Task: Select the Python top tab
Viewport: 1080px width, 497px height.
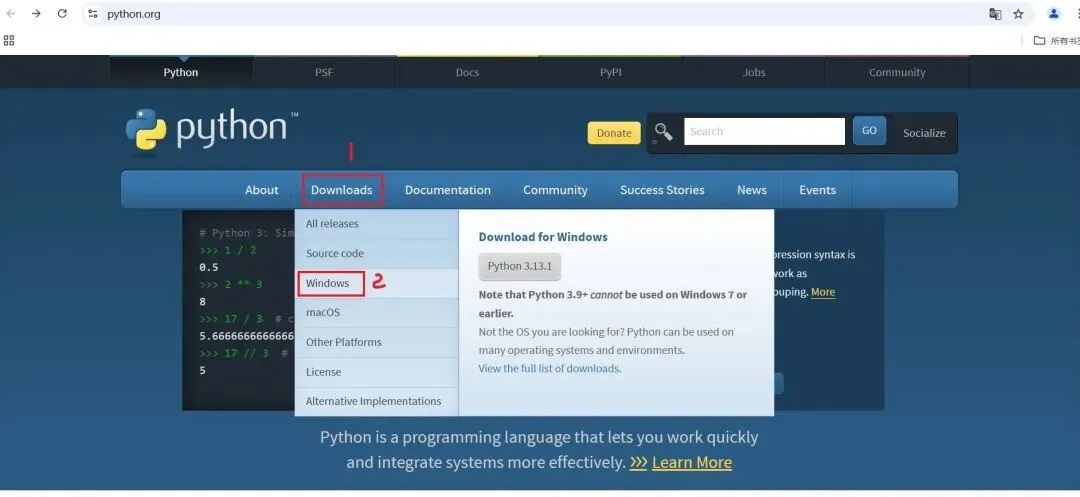Action: pos(180,72)
